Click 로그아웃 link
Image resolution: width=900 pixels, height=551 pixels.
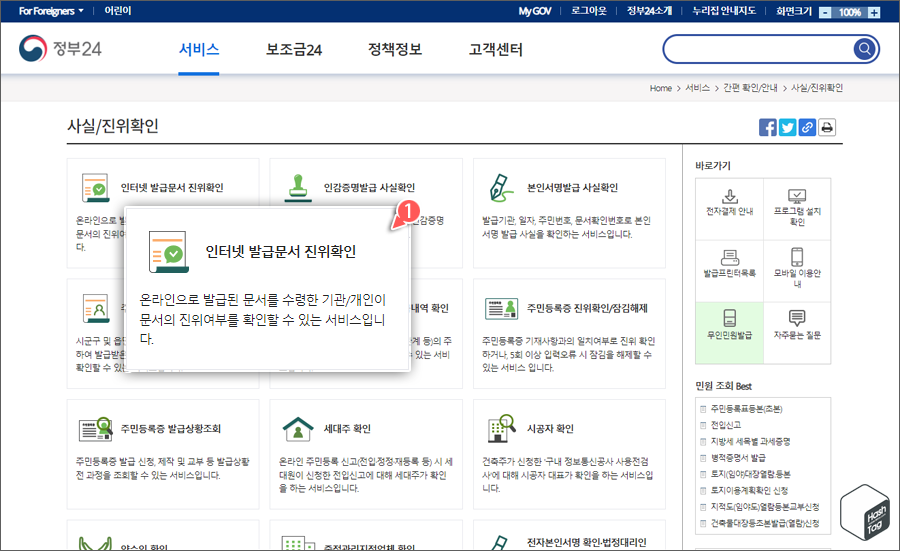589,11
